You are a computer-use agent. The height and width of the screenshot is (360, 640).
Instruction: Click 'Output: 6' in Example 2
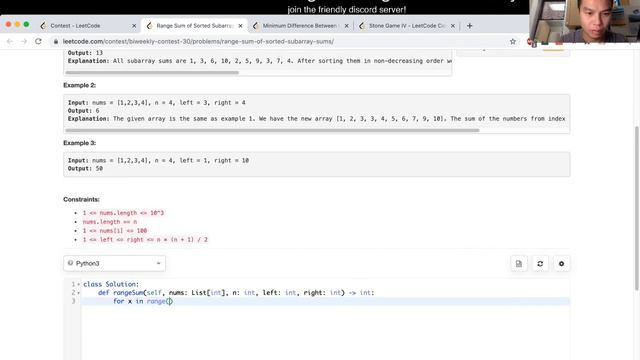click(84, 111)
